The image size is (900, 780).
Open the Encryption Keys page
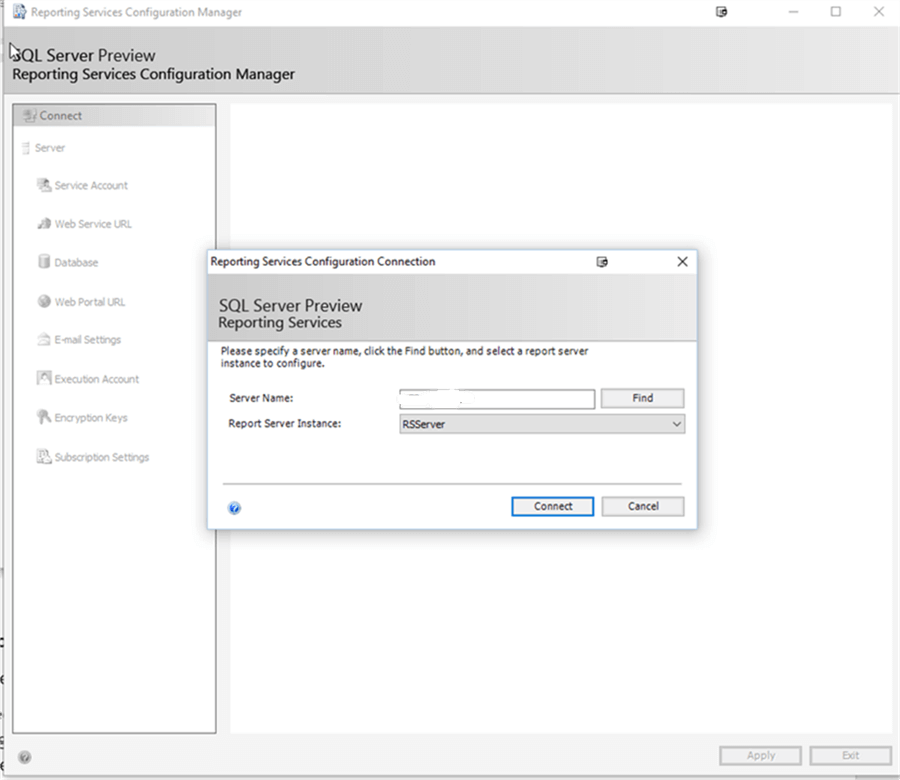[x=91, y=418]
